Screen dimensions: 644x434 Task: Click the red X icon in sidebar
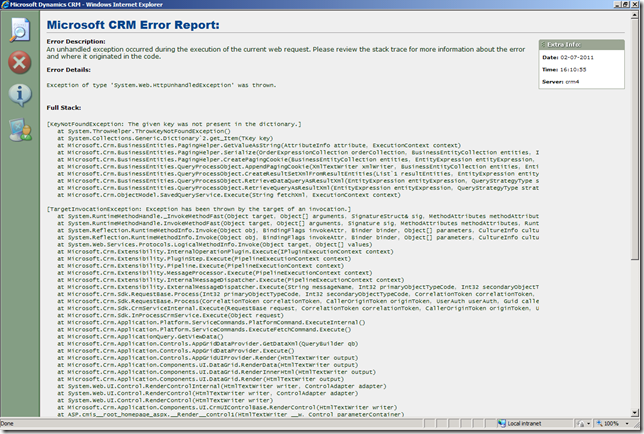pos(19,62)
